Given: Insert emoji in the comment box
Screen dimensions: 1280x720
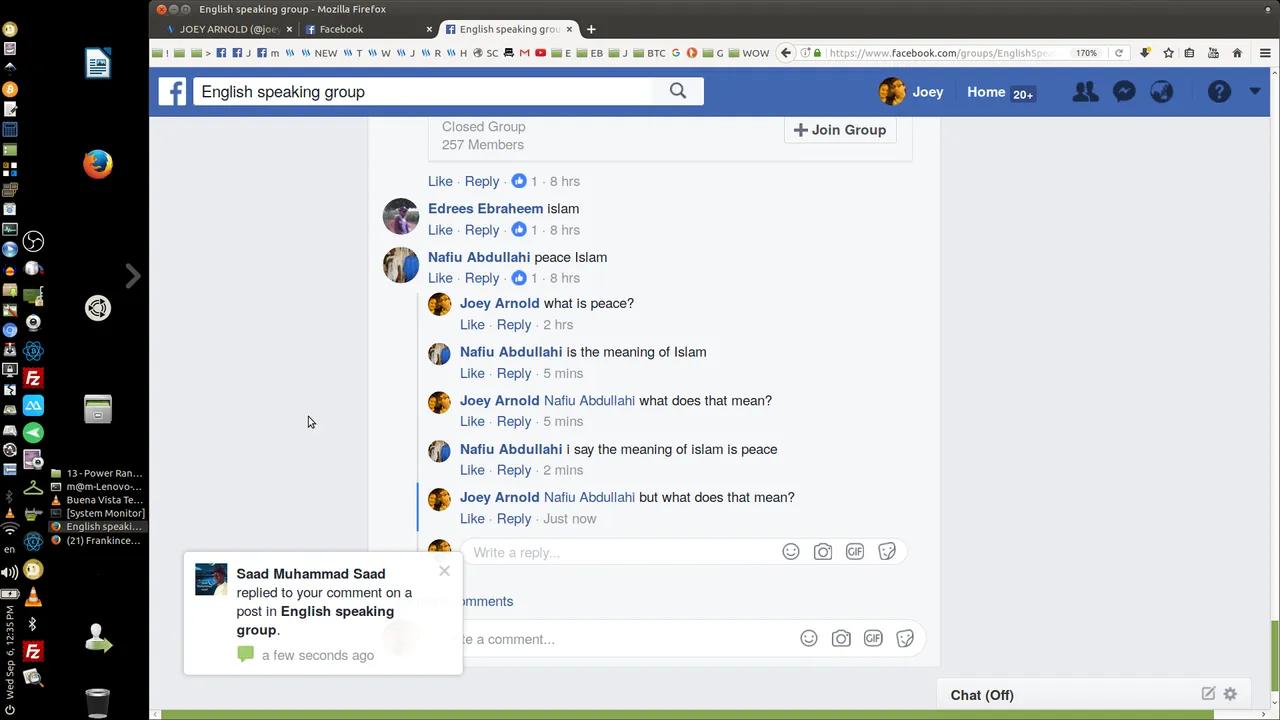Looking at the screenshot, I should click(809, 639).
